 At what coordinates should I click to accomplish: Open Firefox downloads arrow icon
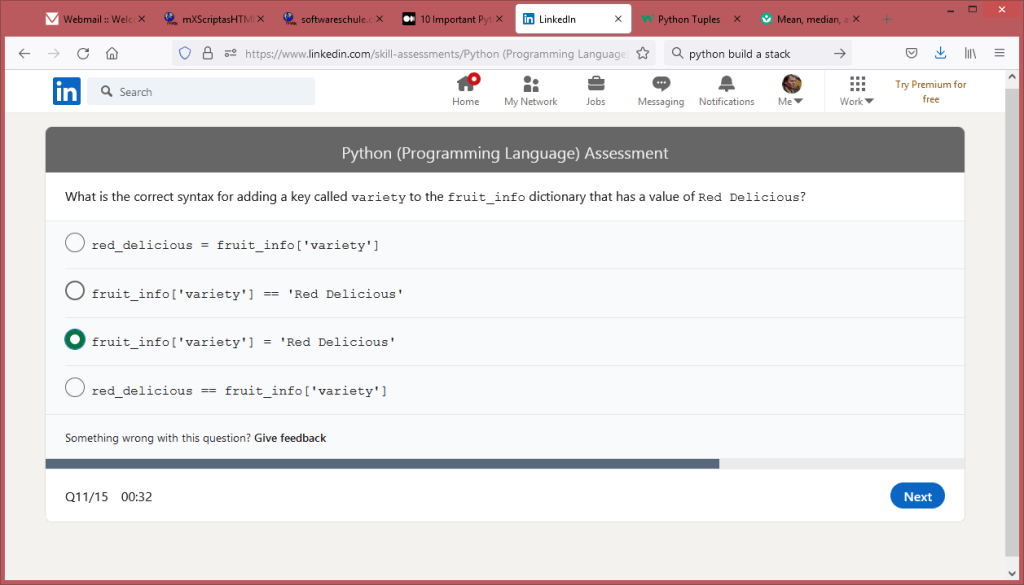pos(941,54)
